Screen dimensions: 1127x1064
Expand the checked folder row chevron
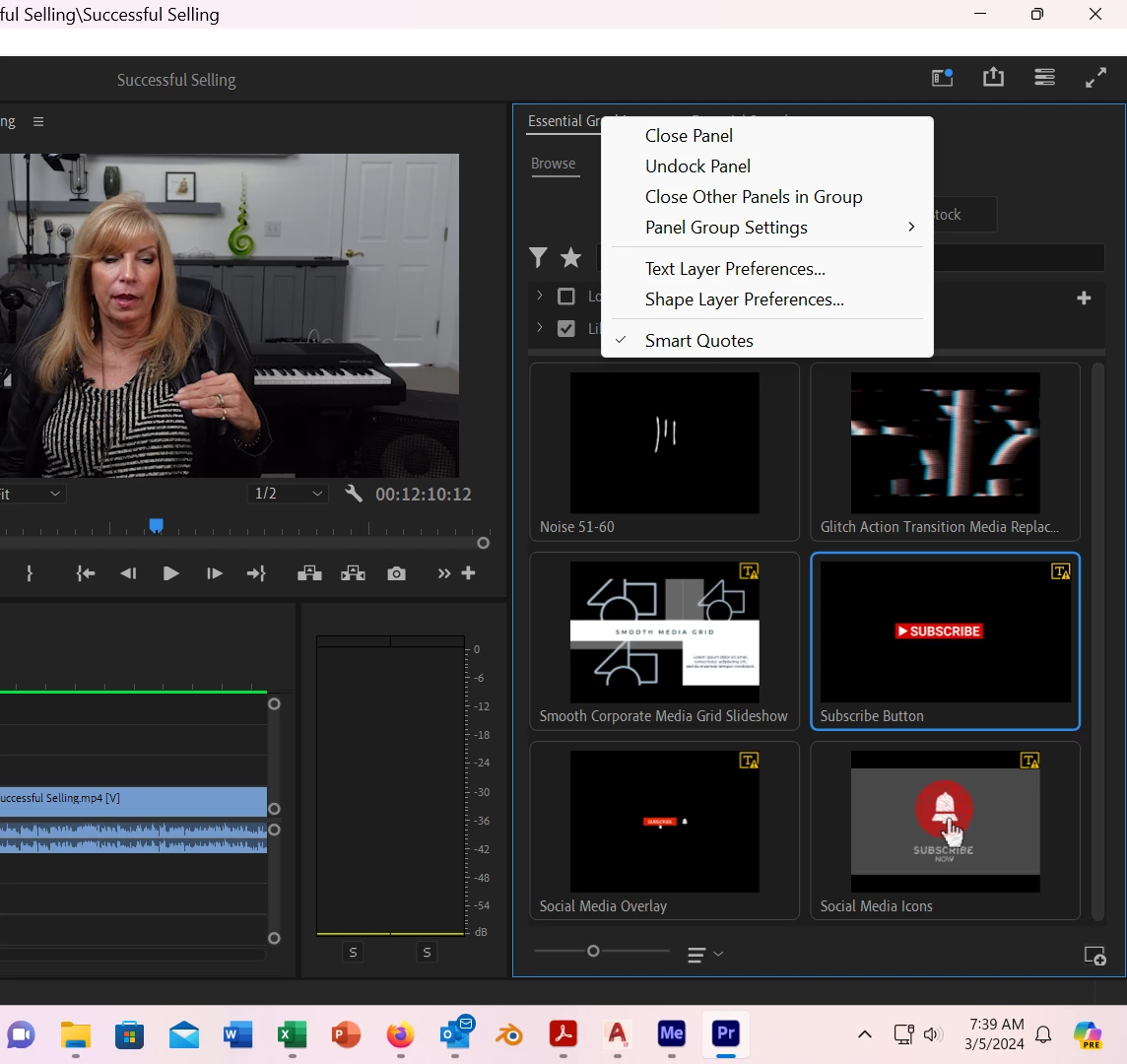click(x=539, y=327)
